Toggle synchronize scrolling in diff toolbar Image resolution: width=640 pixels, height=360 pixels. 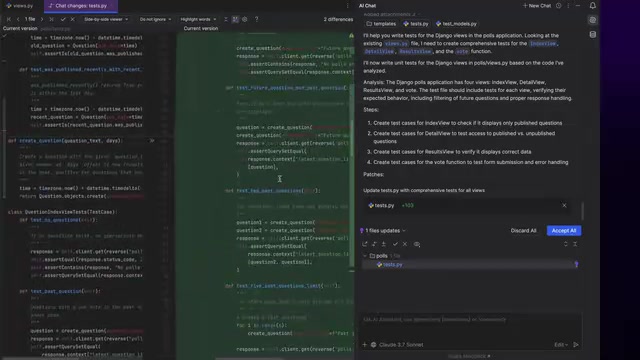point(236,19)
